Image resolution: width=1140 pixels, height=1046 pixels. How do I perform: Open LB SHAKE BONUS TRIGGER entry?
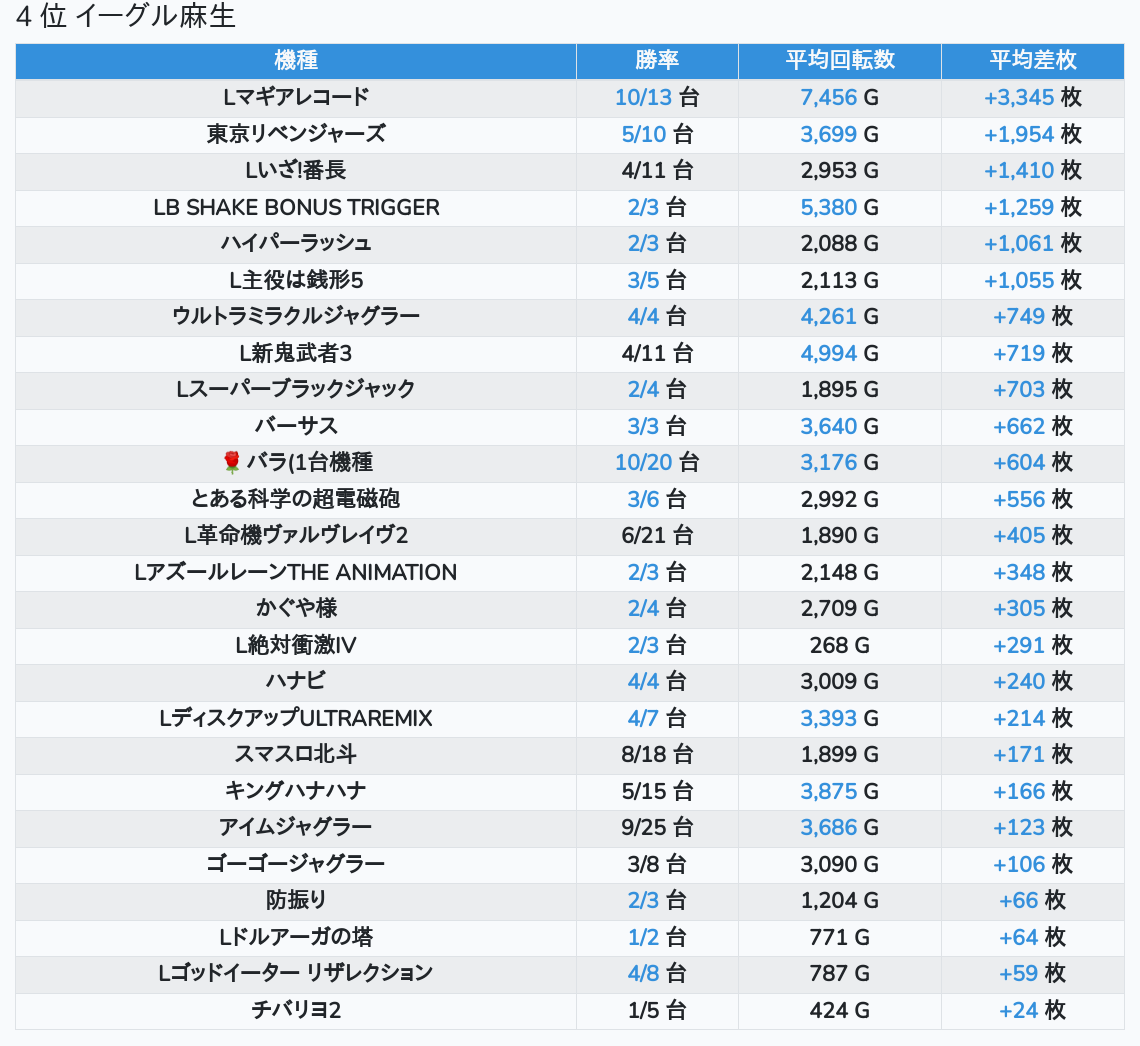point(296,207)
